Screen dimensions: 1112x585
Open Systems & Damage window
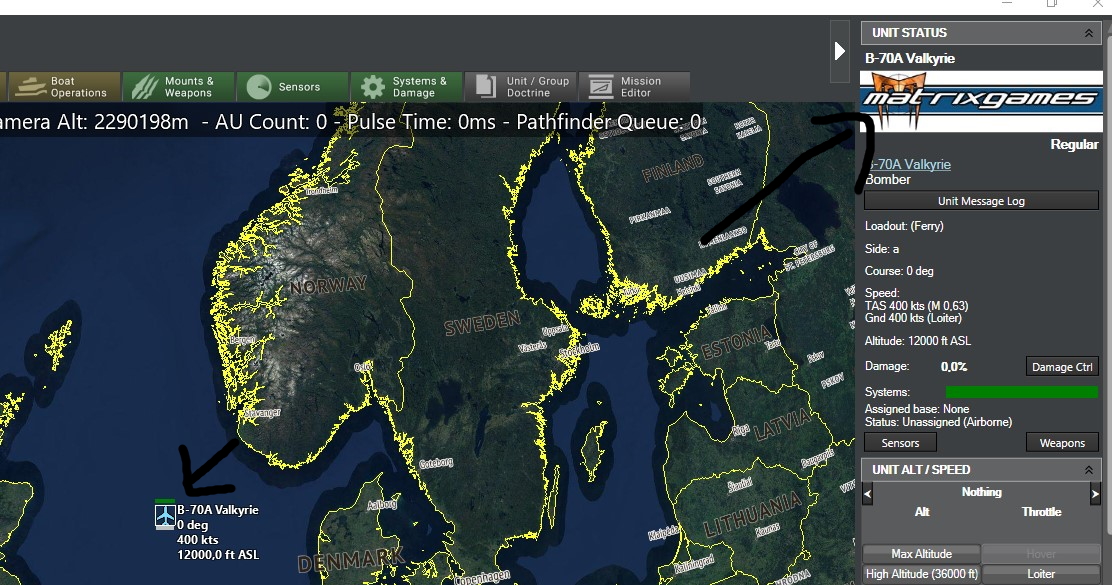click(407, 87)
